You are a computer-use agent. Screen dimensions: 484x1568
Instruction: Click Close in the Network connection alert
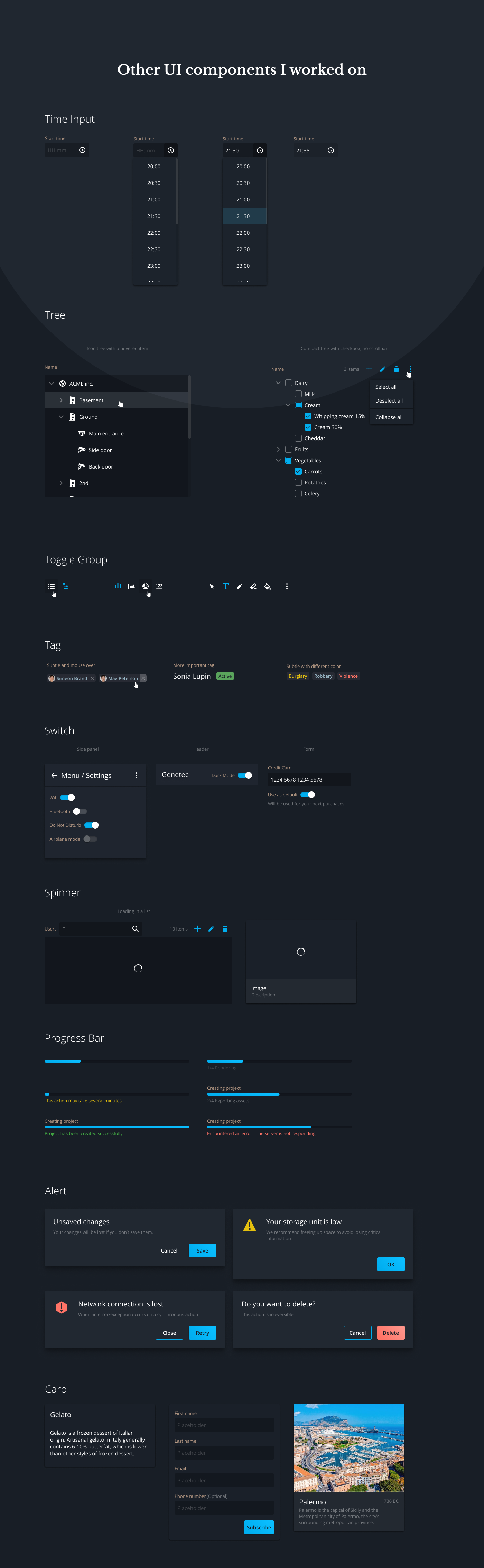tap(169, 1332)
